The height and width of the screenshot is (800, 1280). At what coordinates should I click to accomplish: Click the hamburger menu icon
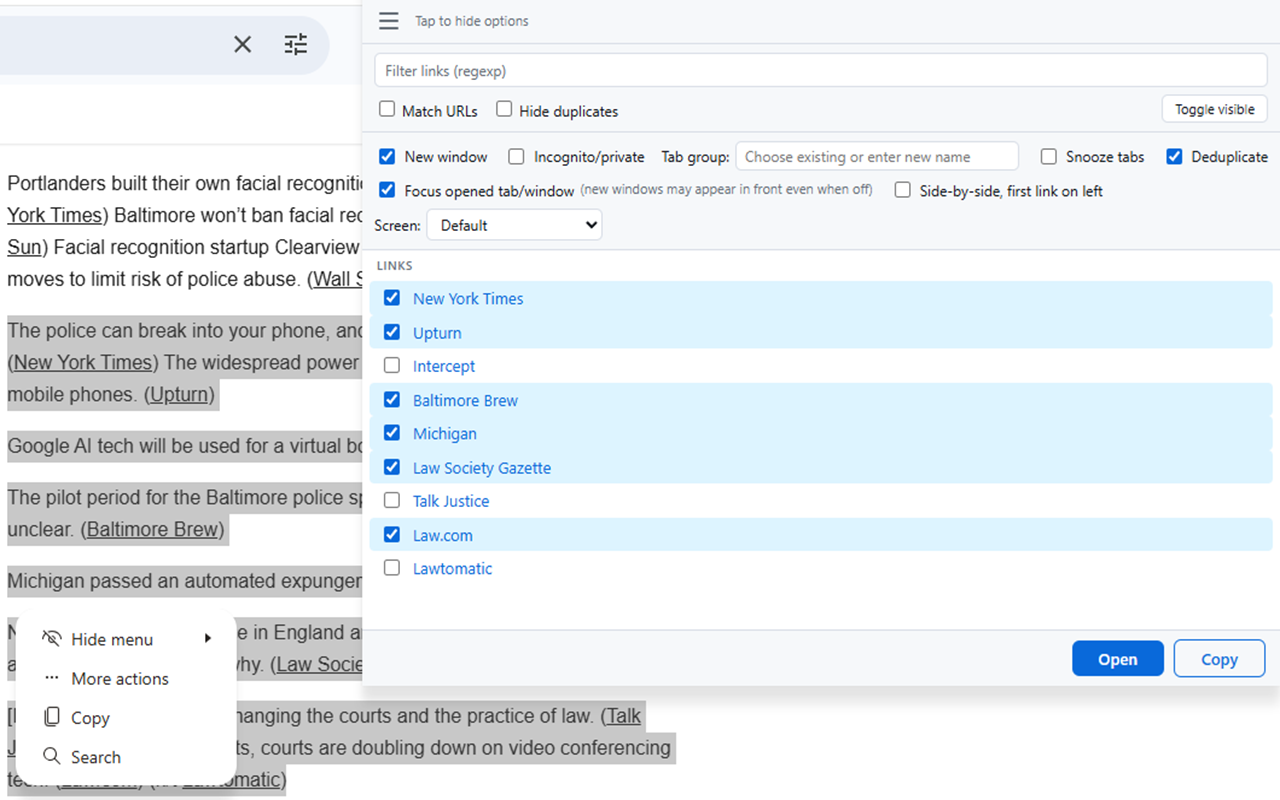pos(389,21)
